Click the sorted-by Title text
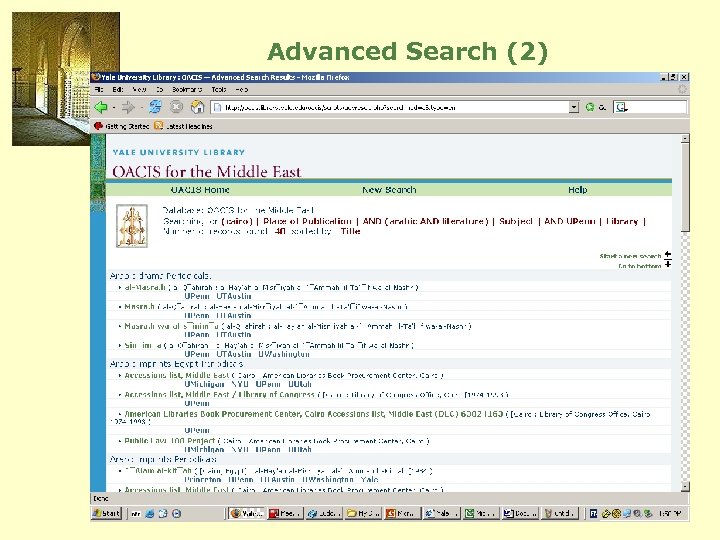This screenshot has height=540, width=720. (x=350, y=231)
